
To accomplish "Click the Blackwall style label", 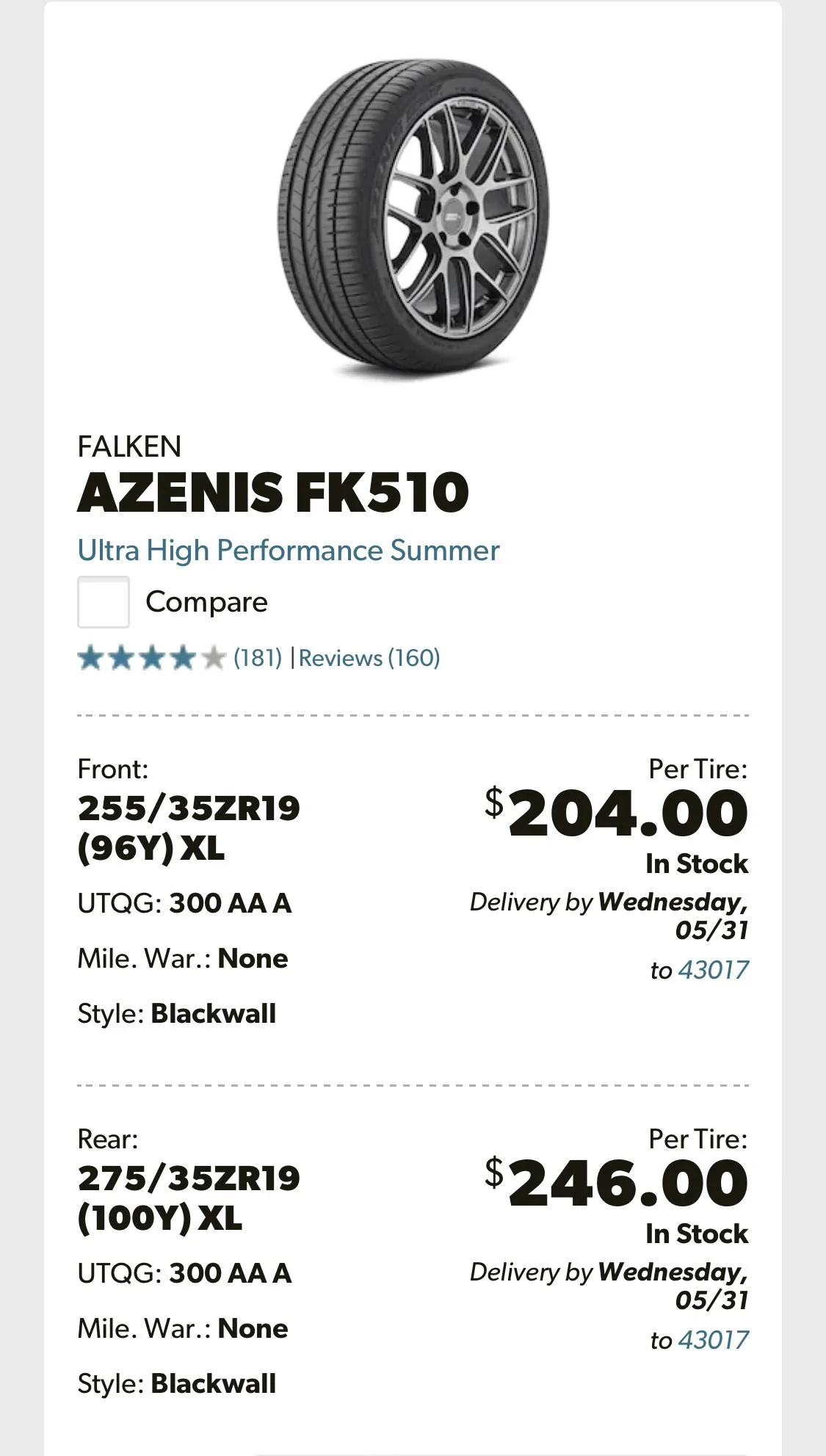I will [178, 1014].
